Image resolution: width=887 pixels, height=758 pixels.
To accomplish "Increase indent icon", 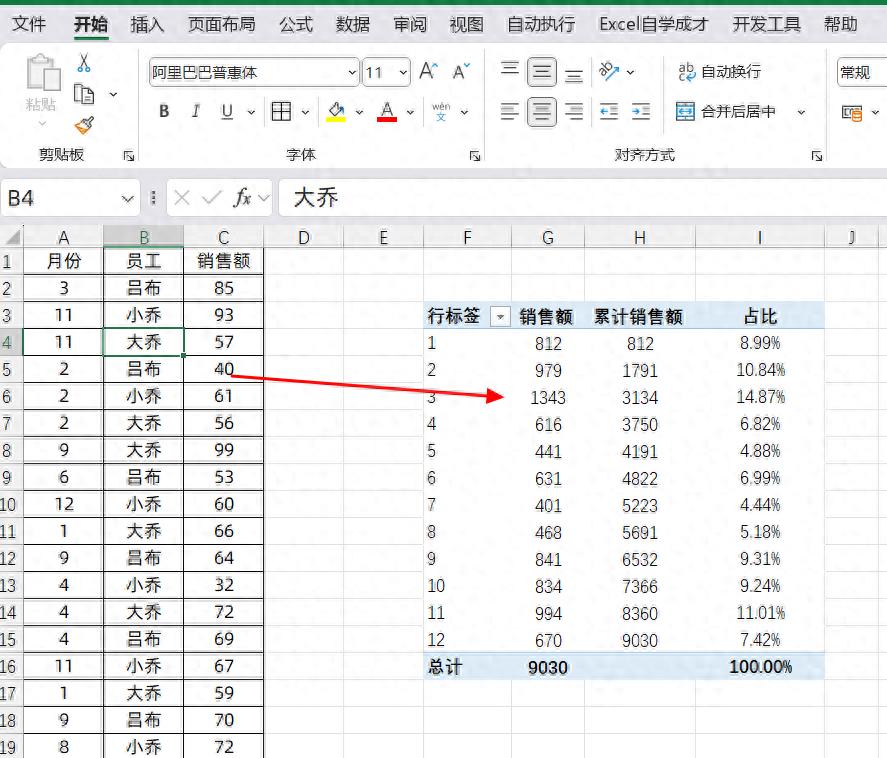I will click(x=640, y=112).
